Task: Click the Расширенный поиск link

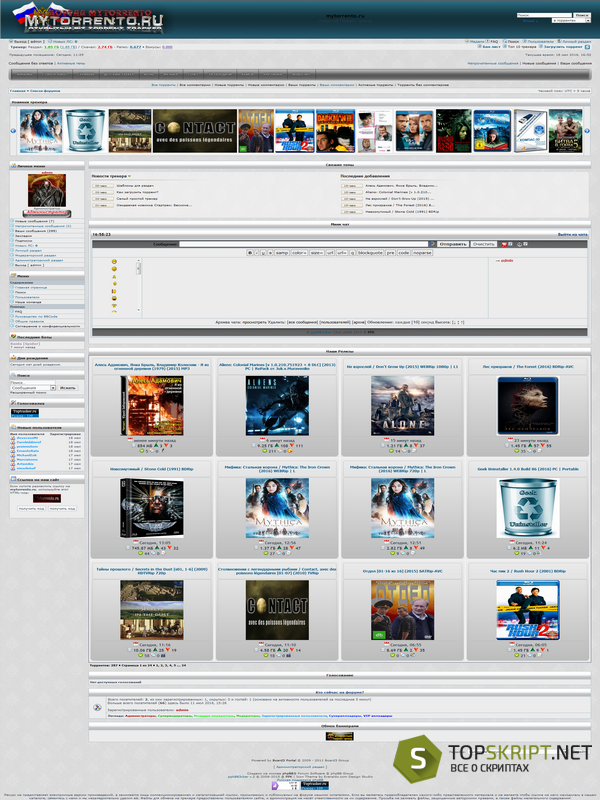Action: pyautogui.click(x=28, y=393)
